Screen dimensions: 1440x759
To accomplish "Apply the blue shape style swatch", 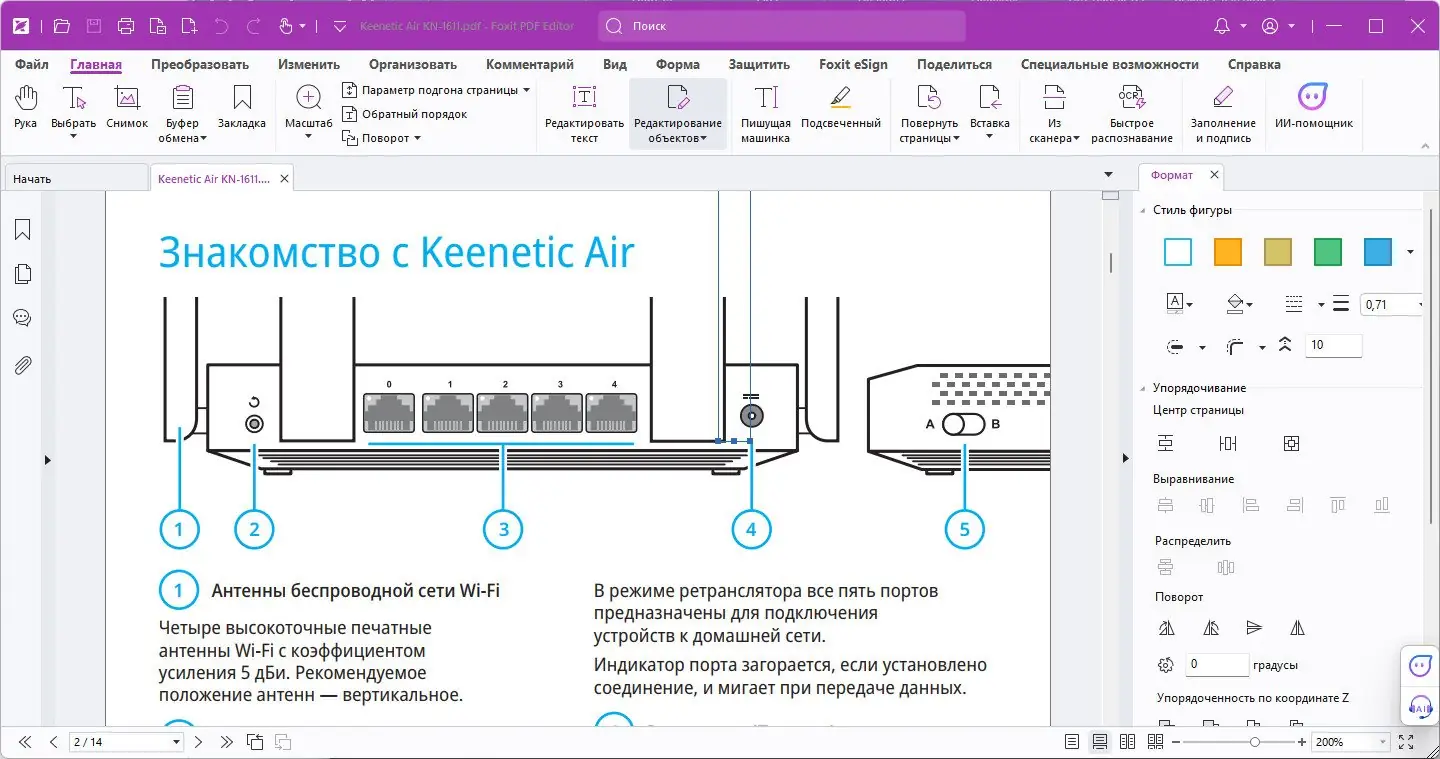I will (x=1378, y=252).
